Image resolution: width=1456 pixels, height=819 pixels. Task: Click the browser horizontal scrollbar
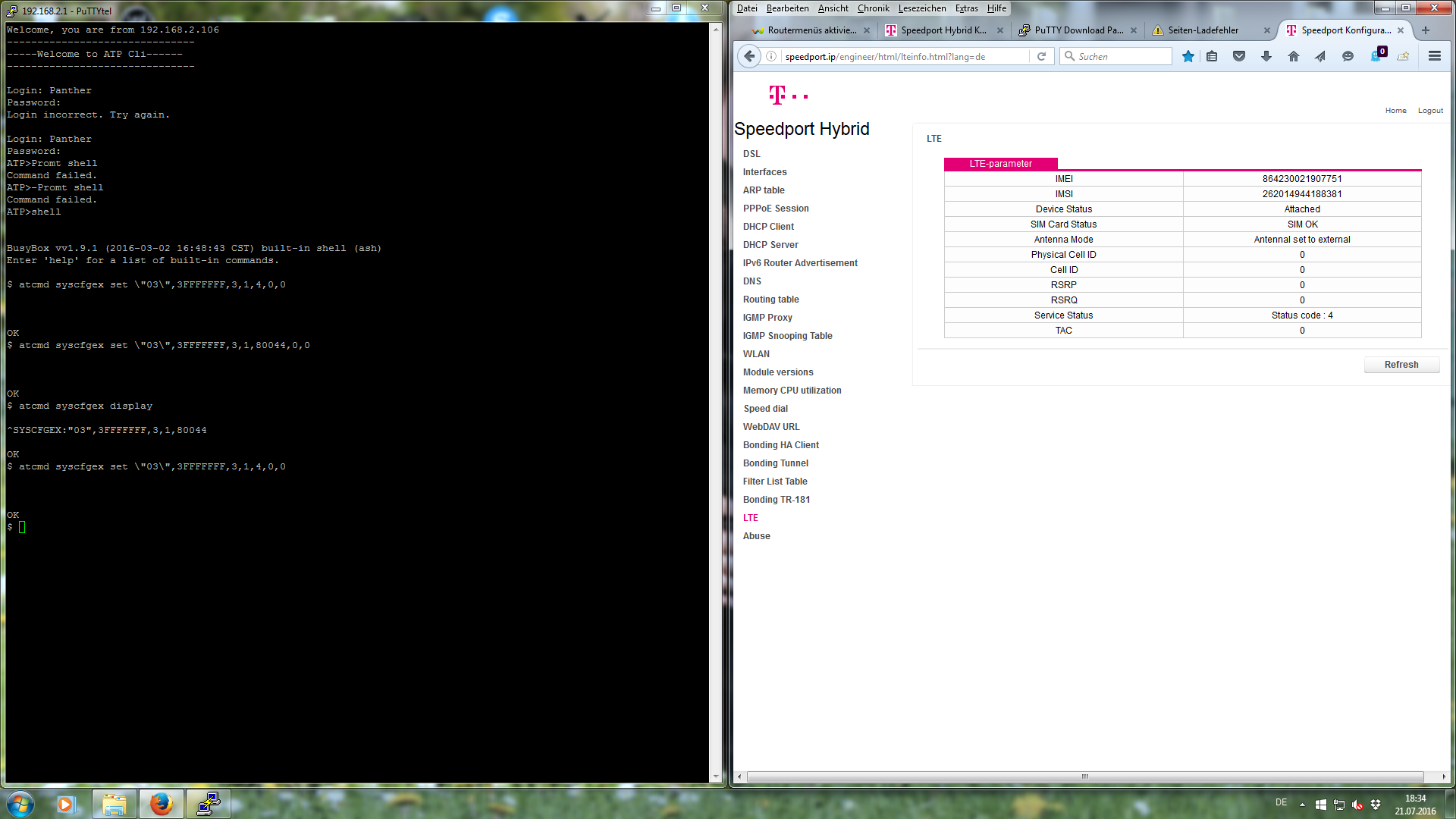[x=1084, y=777]
